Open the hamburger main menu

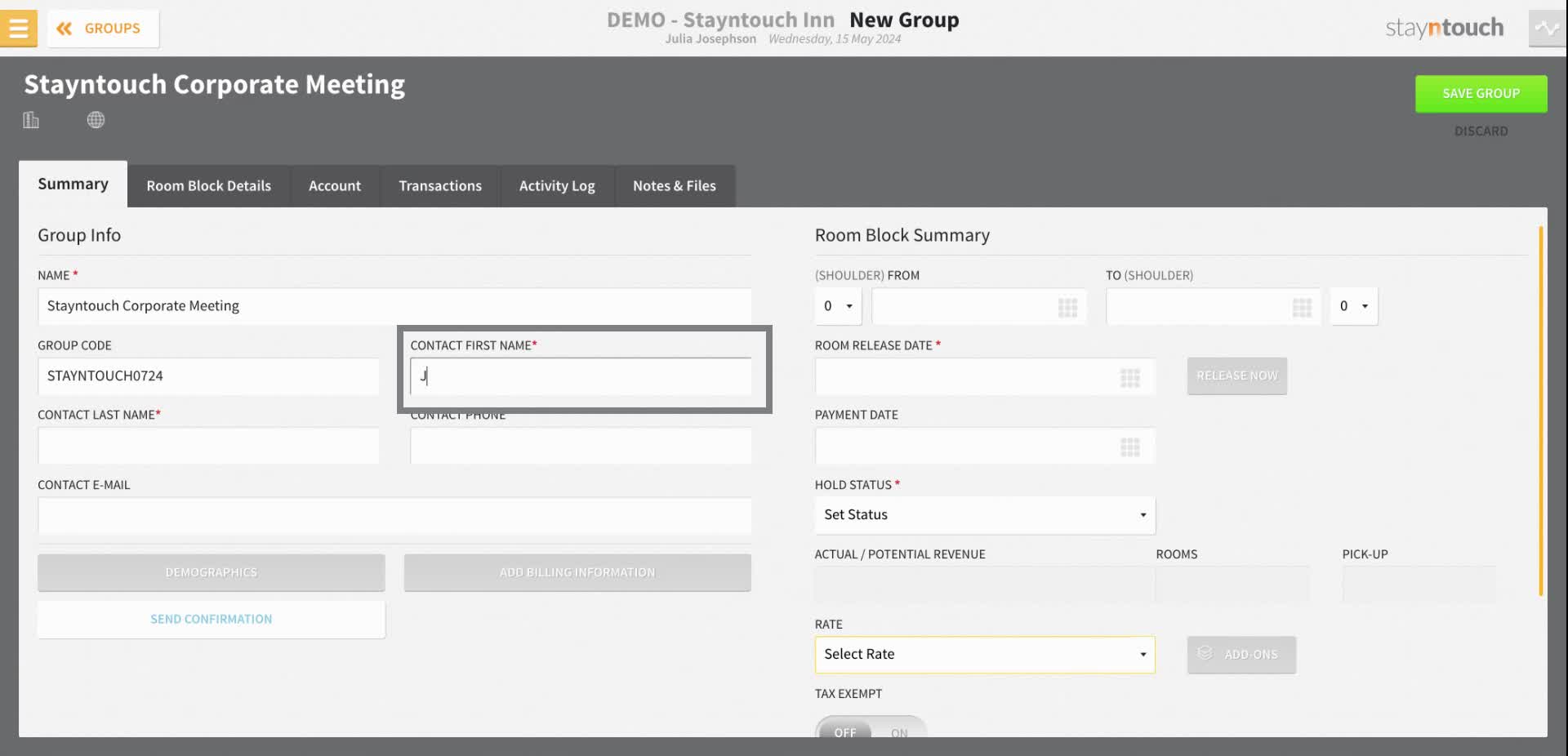(x=18, y=28)
